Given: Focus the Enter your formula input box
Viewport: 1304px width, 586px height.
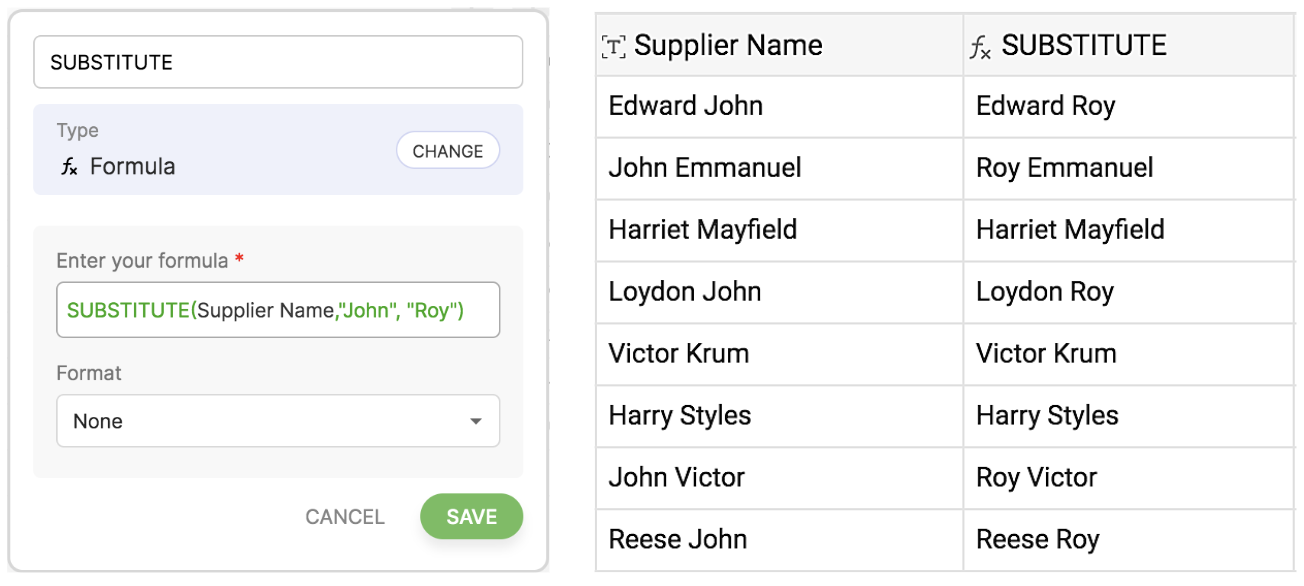Looking at the screenshot, I should [x=277, y=310].
